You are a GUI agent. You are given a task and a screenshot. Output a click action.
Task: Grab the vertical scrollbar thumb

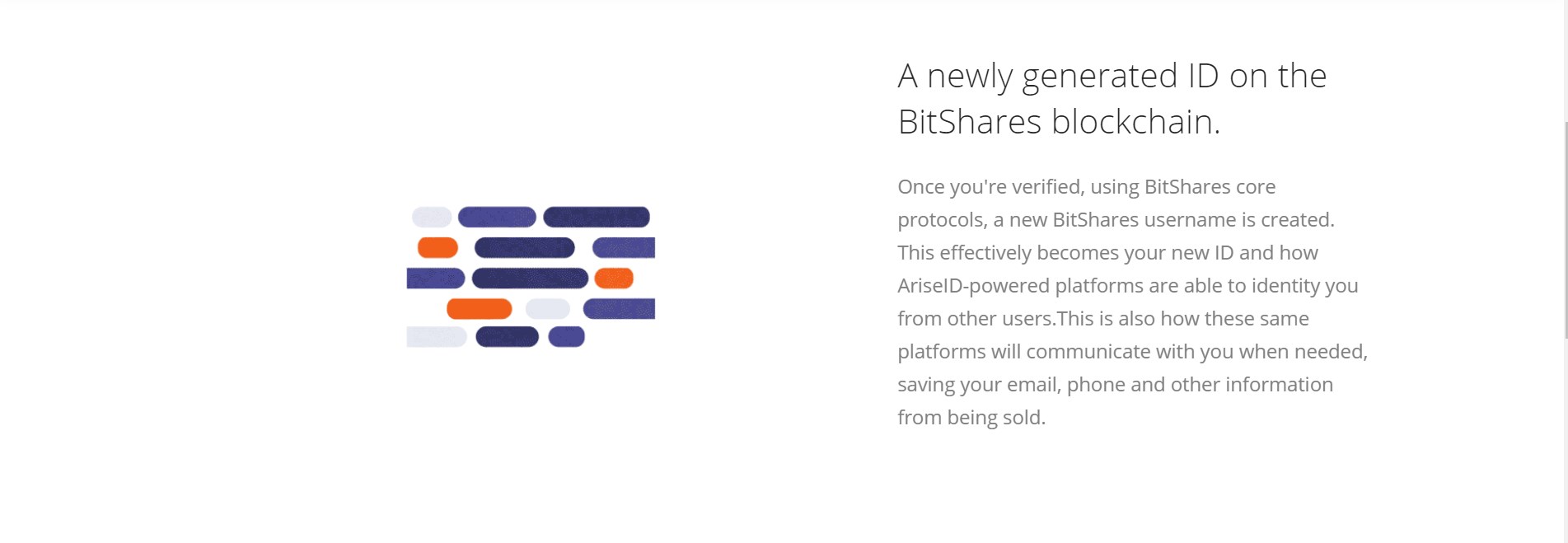(x=1566, y=231)
